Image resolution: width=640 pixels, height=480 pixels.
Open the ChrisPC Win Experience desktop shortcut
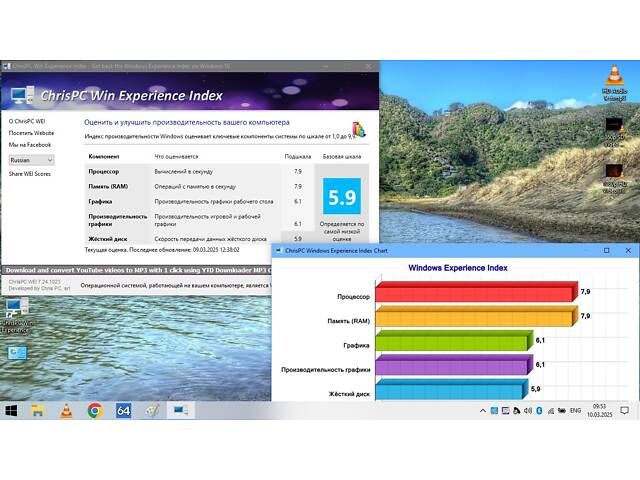[16, 315]
